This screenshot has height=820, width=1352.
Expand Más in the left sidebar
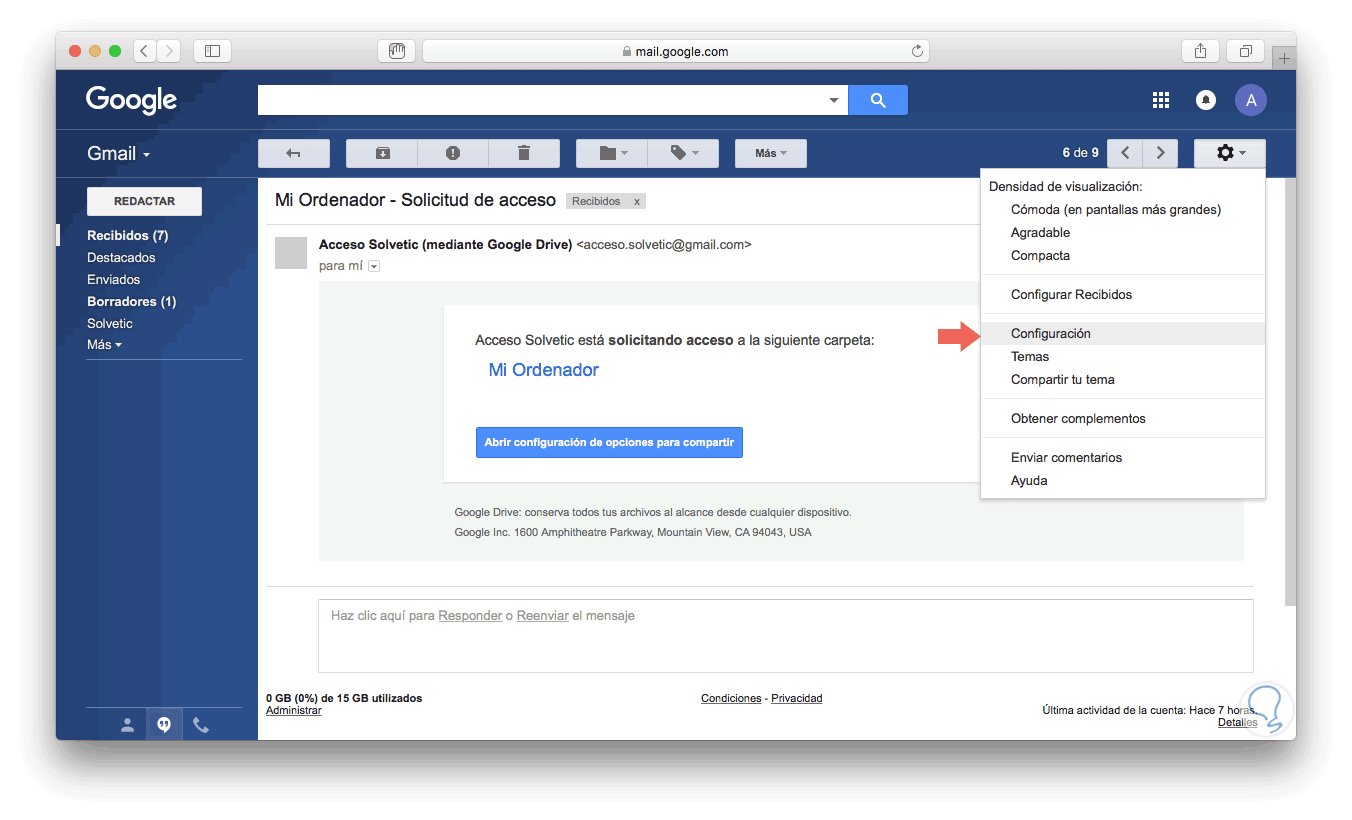104,345
